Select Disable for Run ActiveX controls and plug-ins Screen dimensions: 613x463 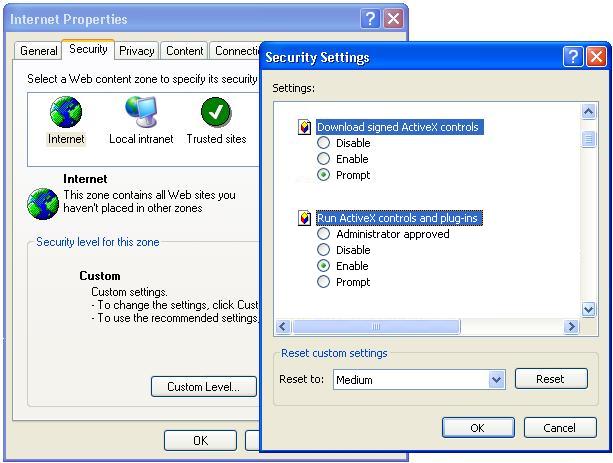[x=323, y=250]
